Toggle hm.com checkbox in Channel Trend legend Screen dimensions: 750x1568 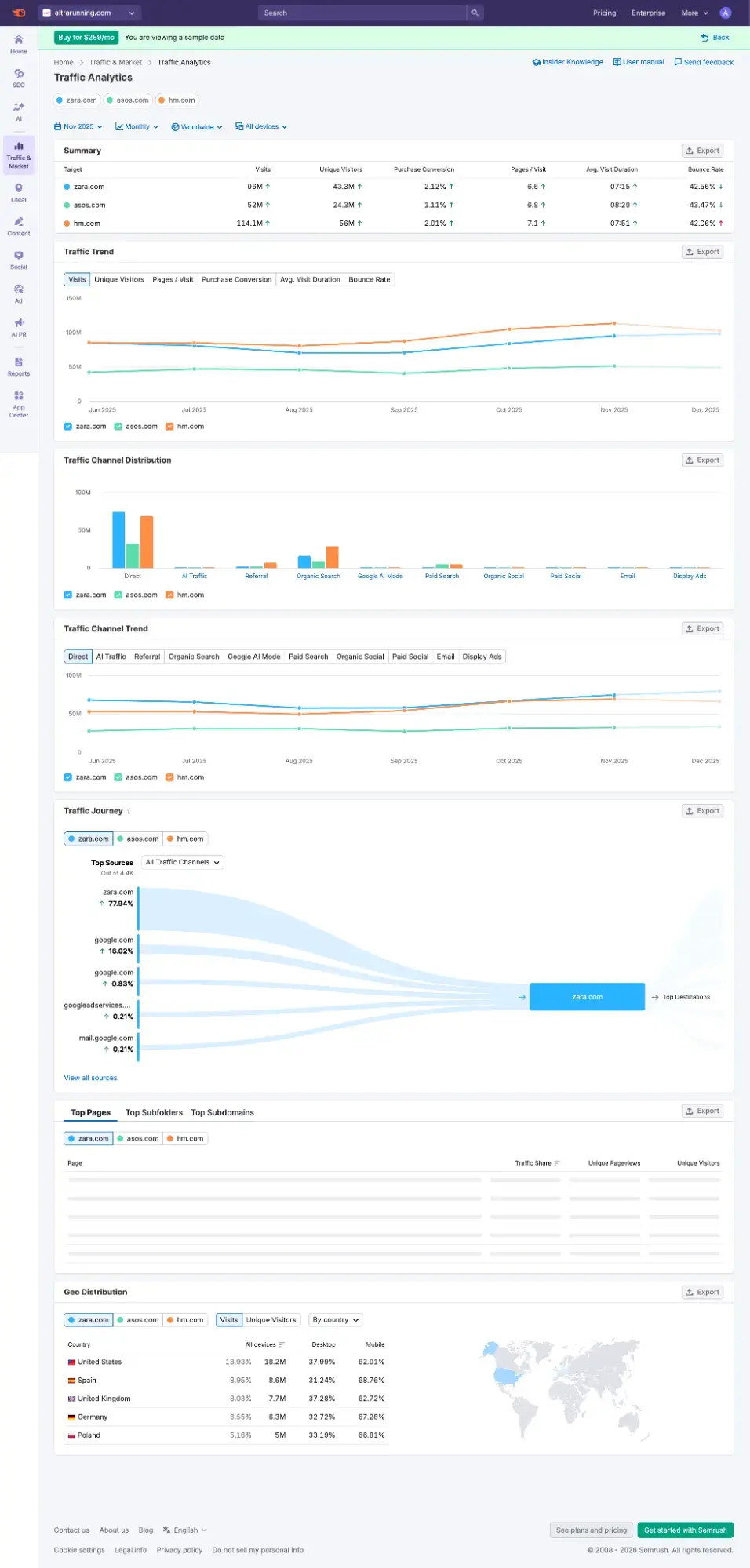pyautogui.click(x=169, y=777)
